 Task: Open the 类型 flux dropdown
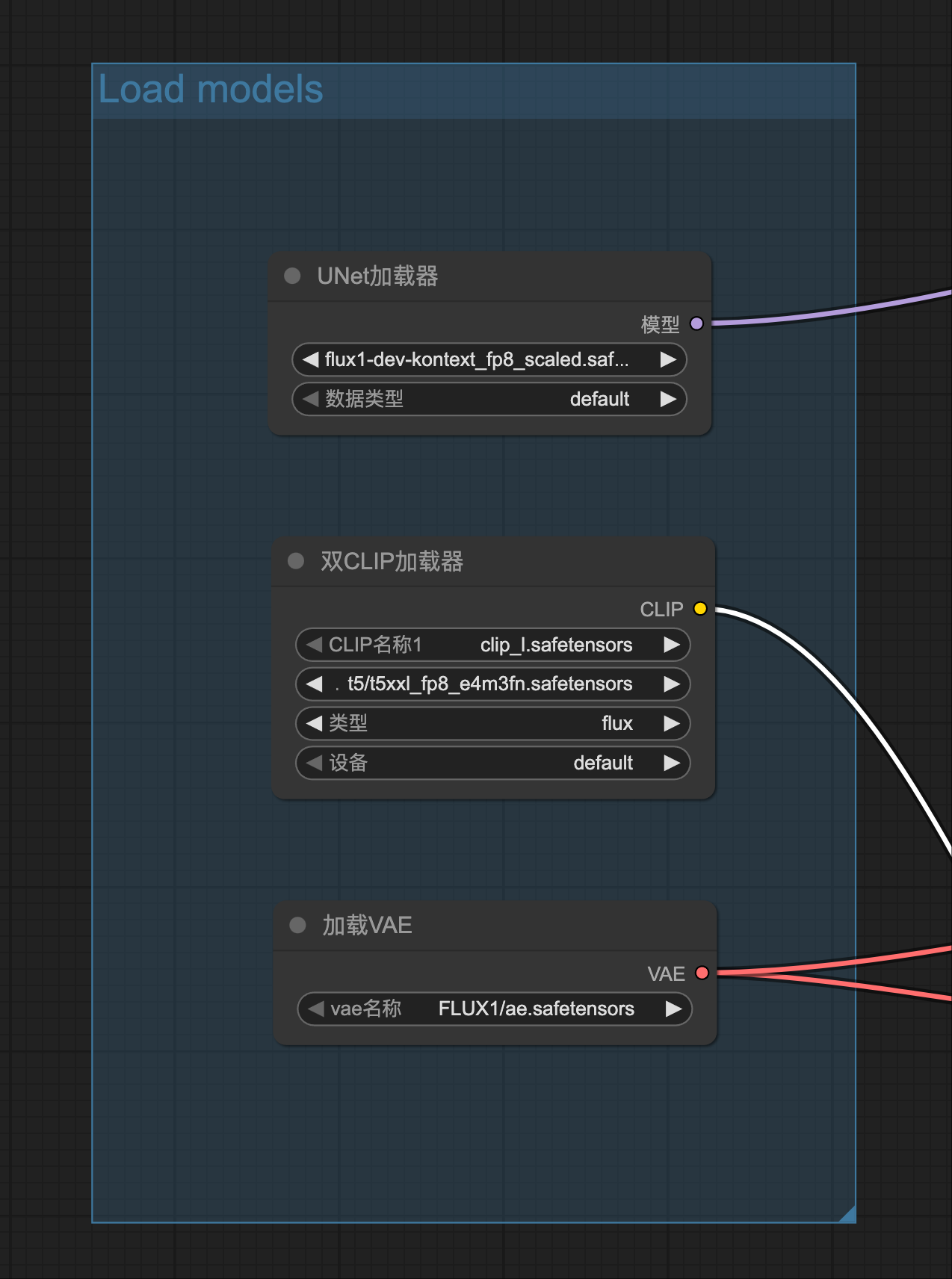pos(492,724)
